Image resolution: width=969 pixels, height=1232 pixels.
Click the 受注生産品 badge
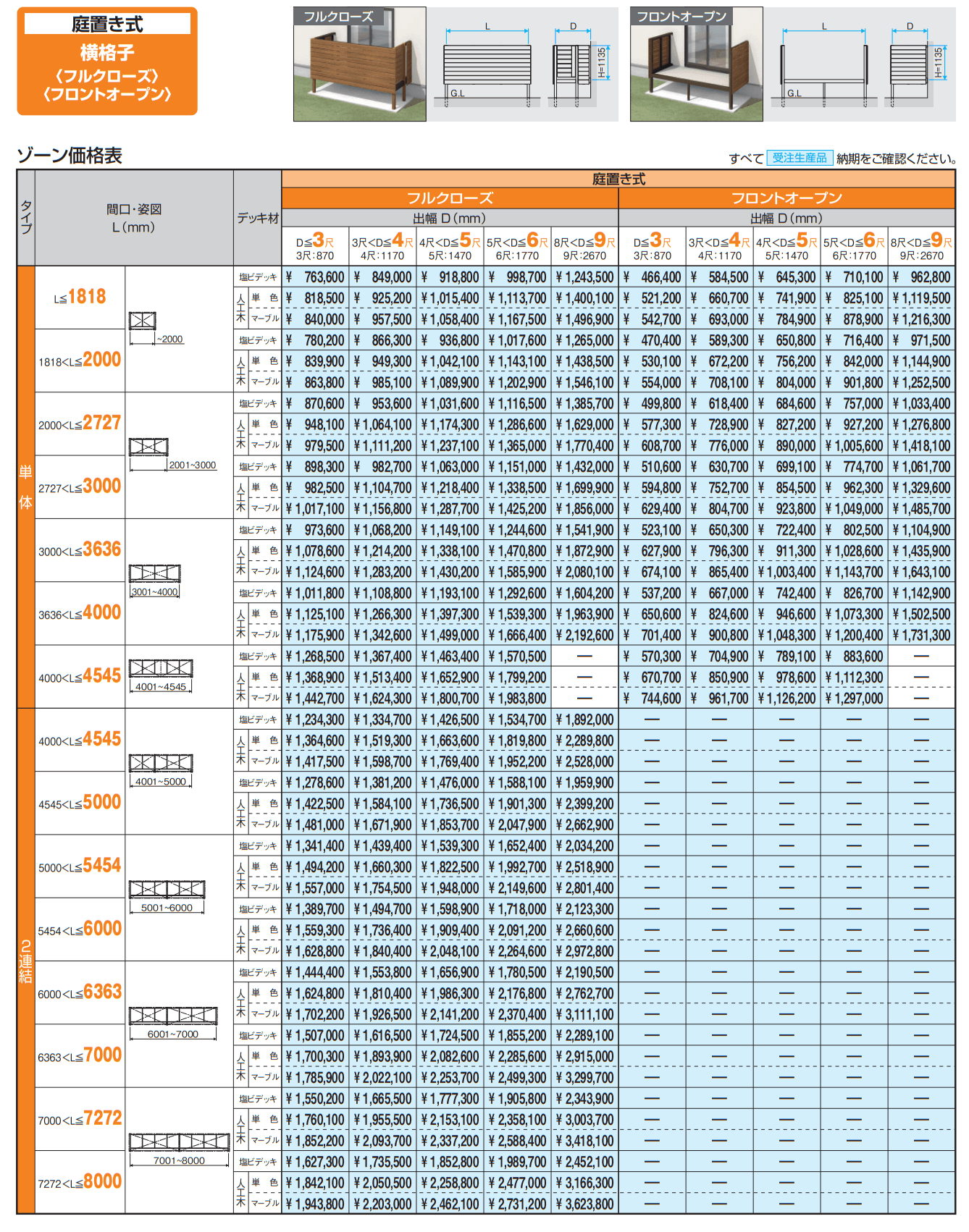(x=800, y=158)
